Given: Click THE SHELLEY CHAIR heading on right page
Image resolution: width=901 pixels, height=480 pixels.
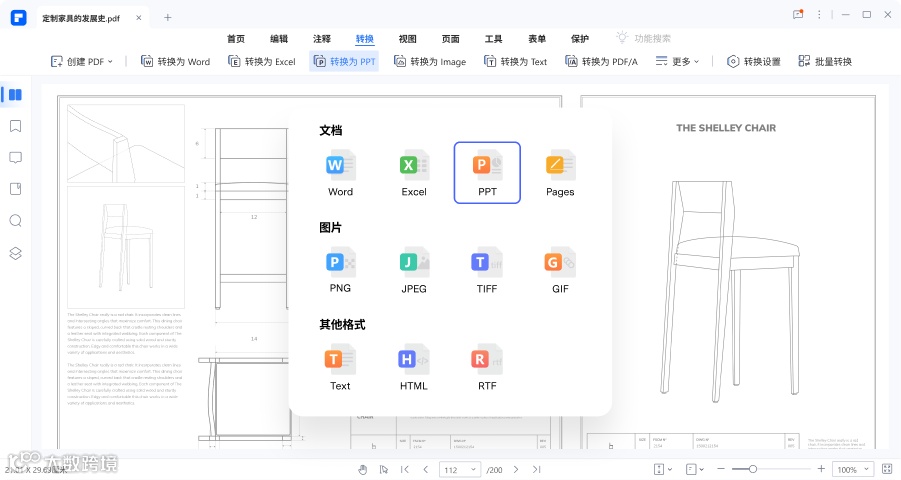Looking at the screenshot, I should pos(726,128).
